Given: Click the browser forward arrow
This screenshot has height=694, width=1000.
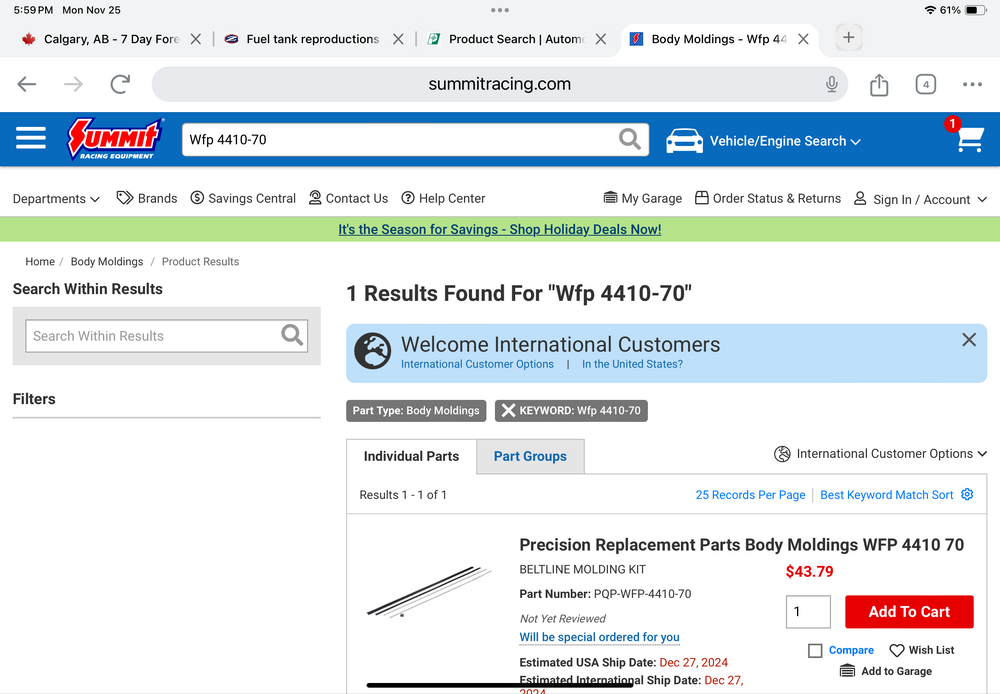Looking at the screenshot, I should coord(73,84).
